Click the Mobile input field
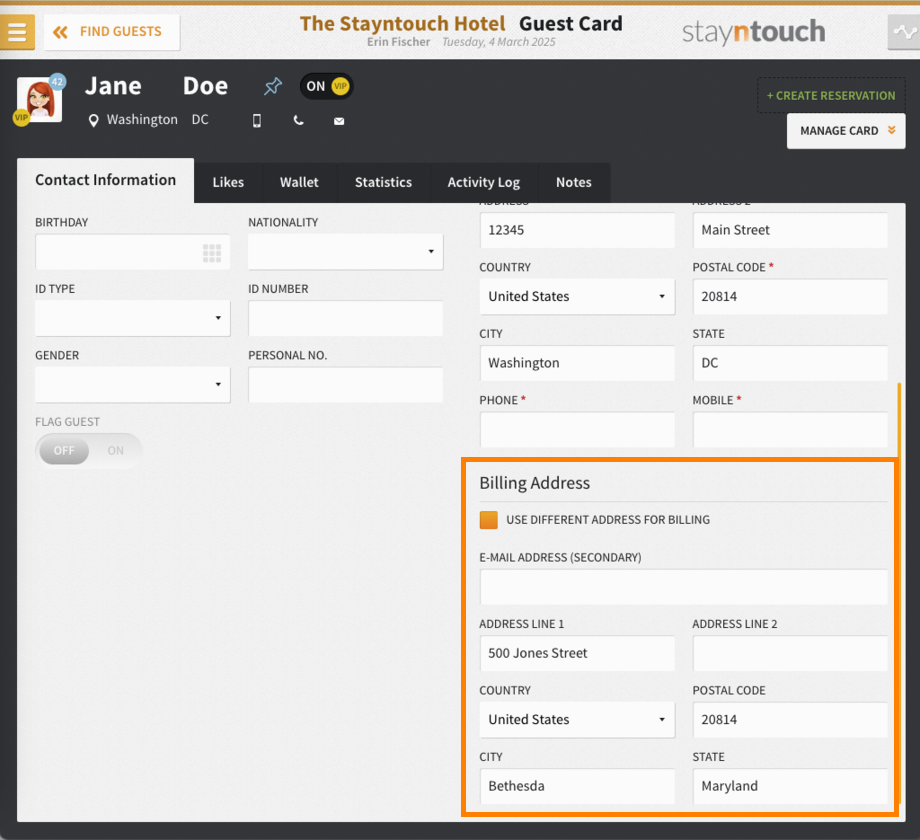 (x=790, y=429)
